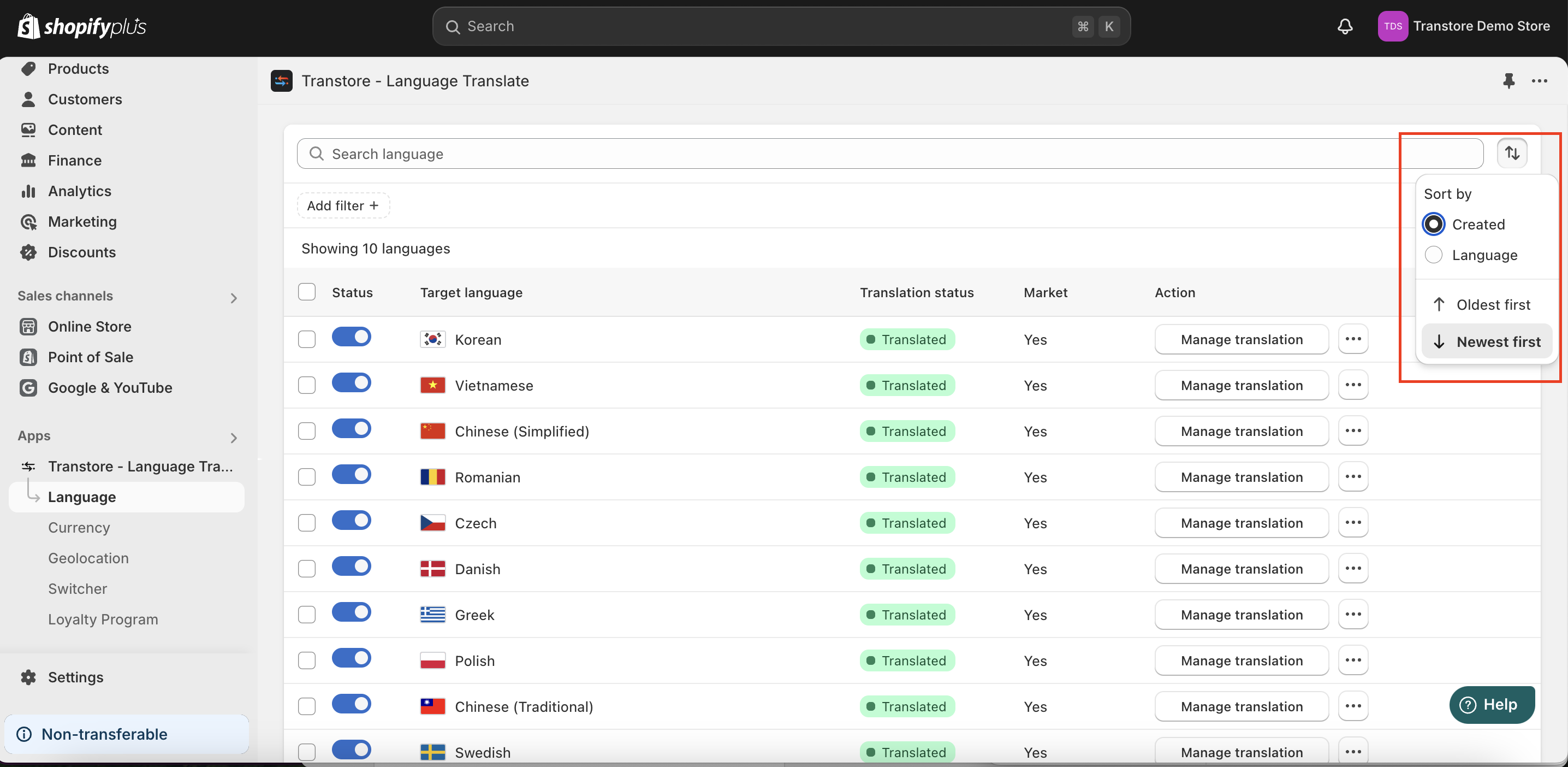1568x767 pixels.
Task: Click the Add filter button
Action: pyautogui.click(x=343, y=205)
